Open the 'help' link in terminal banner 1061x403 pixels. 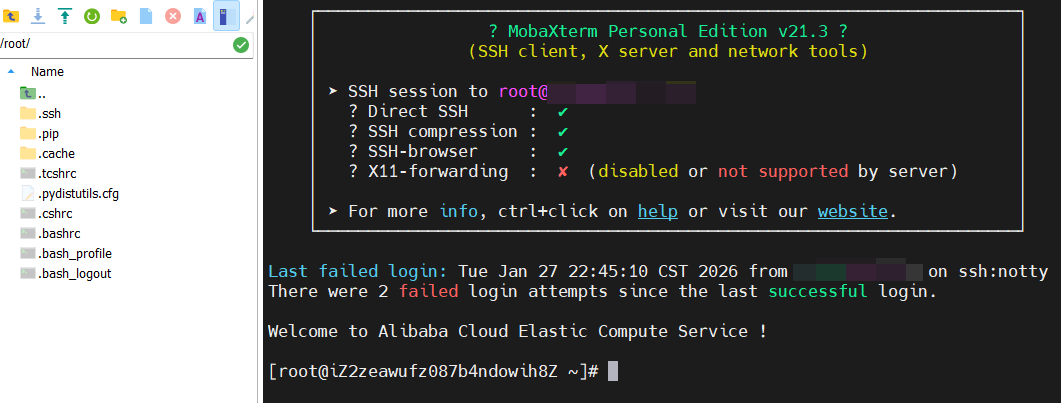658,212
